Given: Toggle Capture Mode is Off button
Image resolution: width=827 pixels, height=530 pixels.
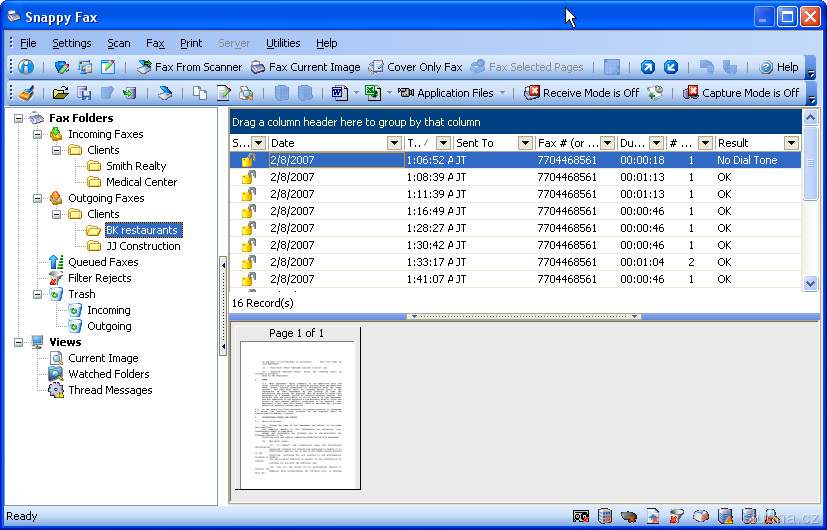Looking at the screenshot, I should [x=741, y=93].
